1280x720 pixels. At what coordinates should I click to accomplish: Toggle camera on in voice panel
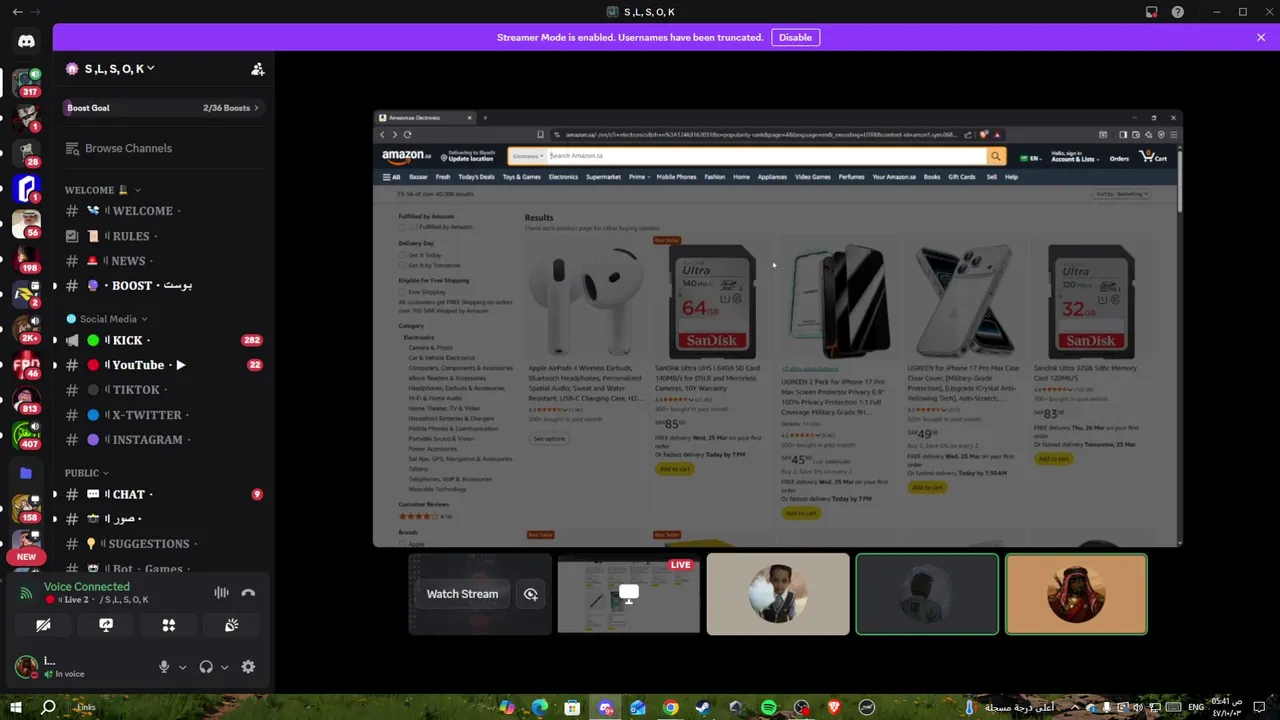pos(43,625)
